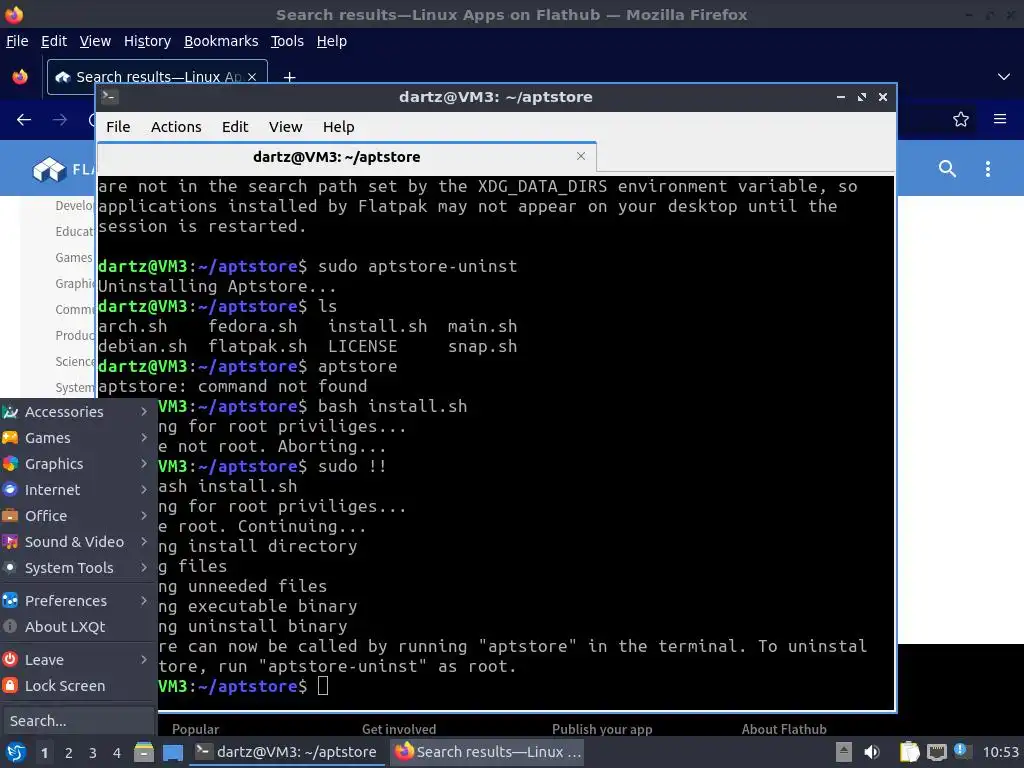Open the terminal View menu
This screenshot has height=768, width=1024.
point(285,127)
